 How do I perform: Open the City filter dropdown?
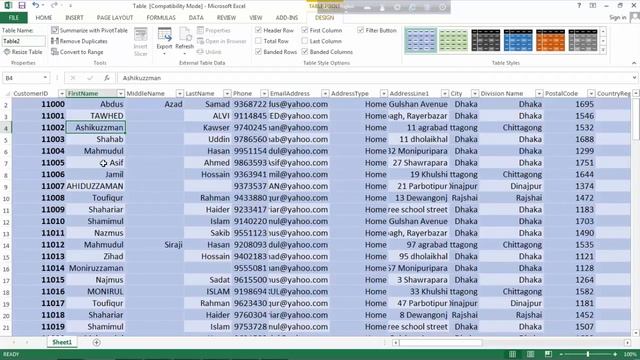click(474, 93)
